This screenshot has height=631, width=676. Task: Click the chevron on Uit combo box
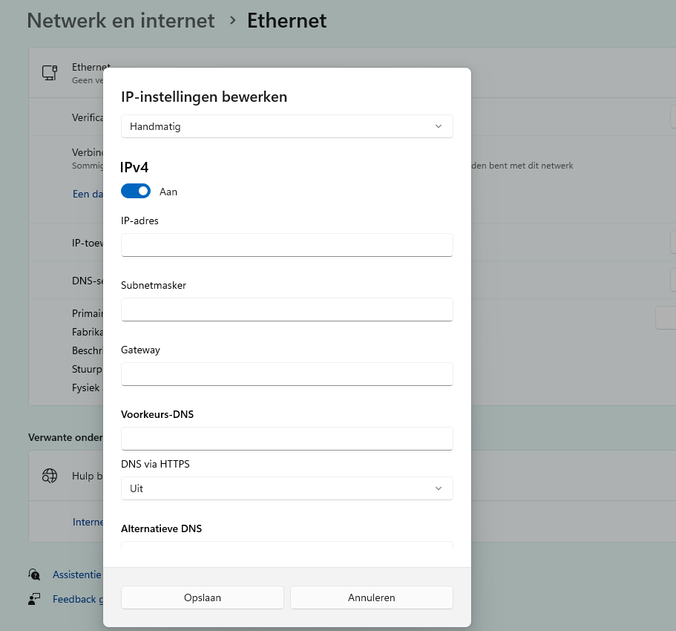(438, 488)
